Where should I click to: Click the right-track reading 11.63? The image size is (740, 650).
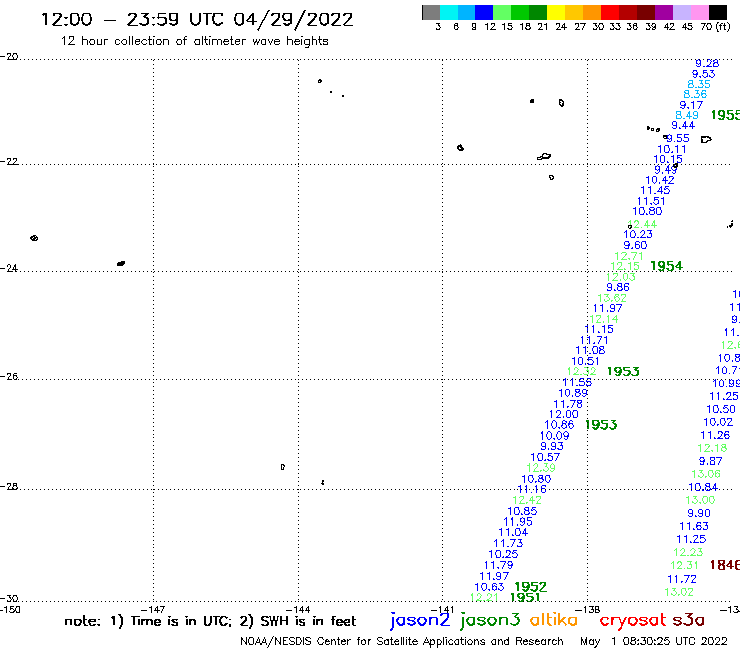point(694,526)
